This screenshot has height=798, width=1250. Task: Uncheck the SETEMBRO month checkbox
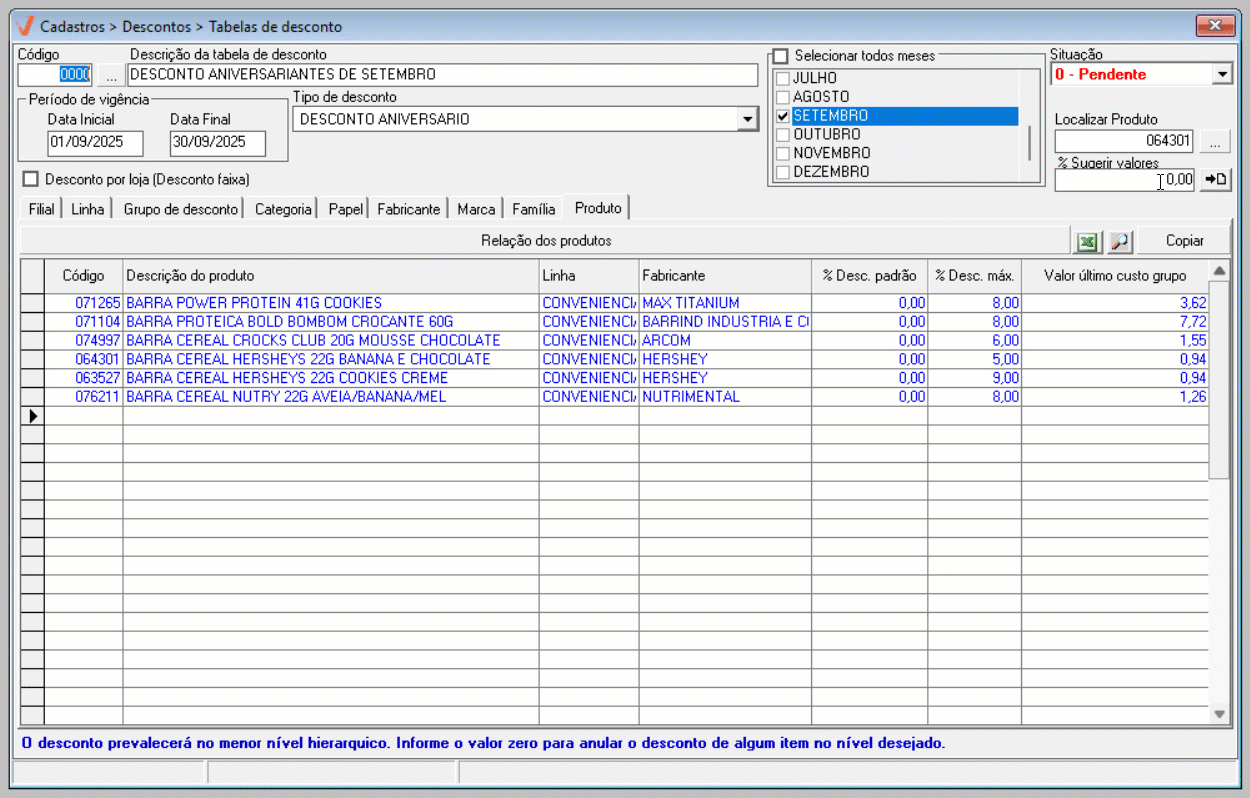point(783,116)
